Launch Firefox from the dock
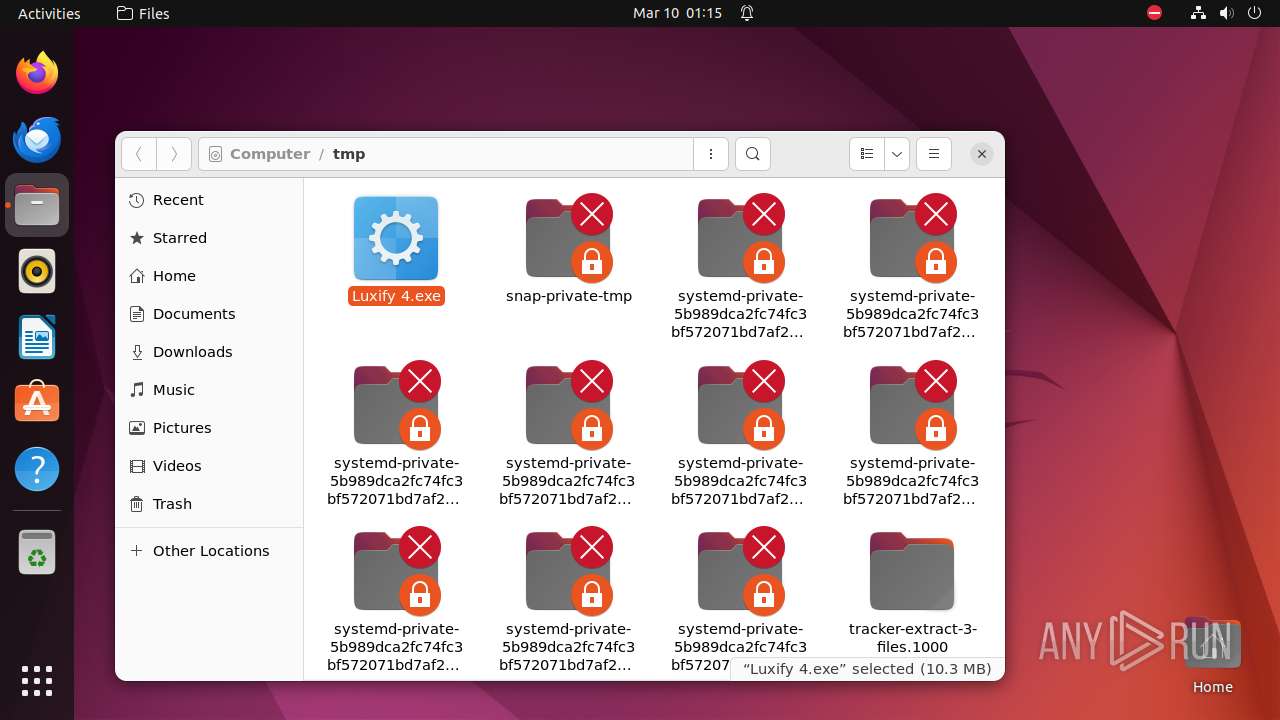 point(37,73)
